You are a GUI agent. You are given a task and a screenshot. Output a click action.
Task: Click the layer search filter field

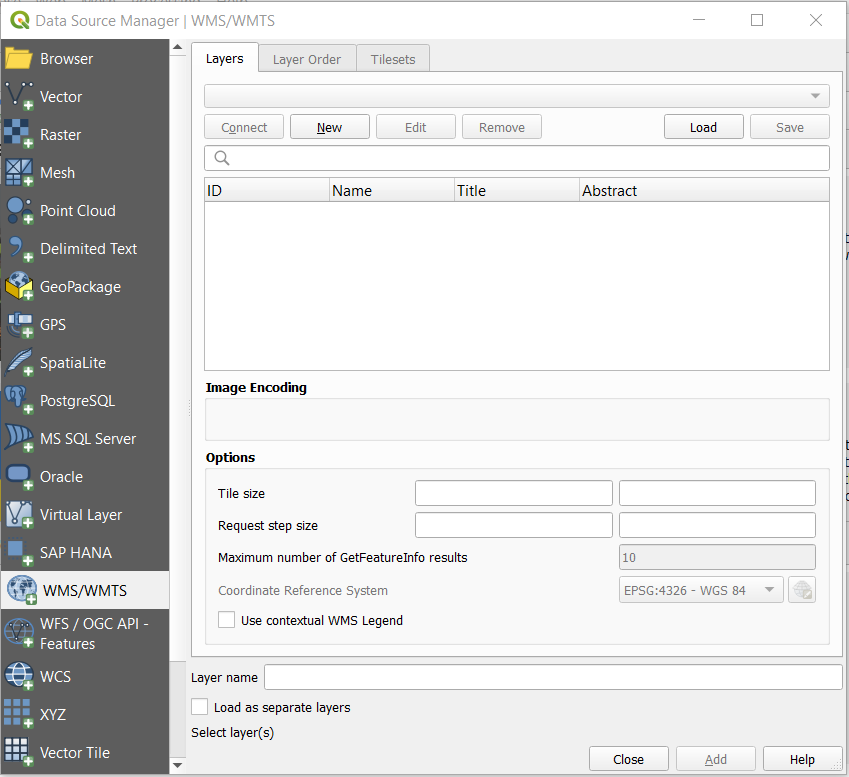tap(517, 158)
